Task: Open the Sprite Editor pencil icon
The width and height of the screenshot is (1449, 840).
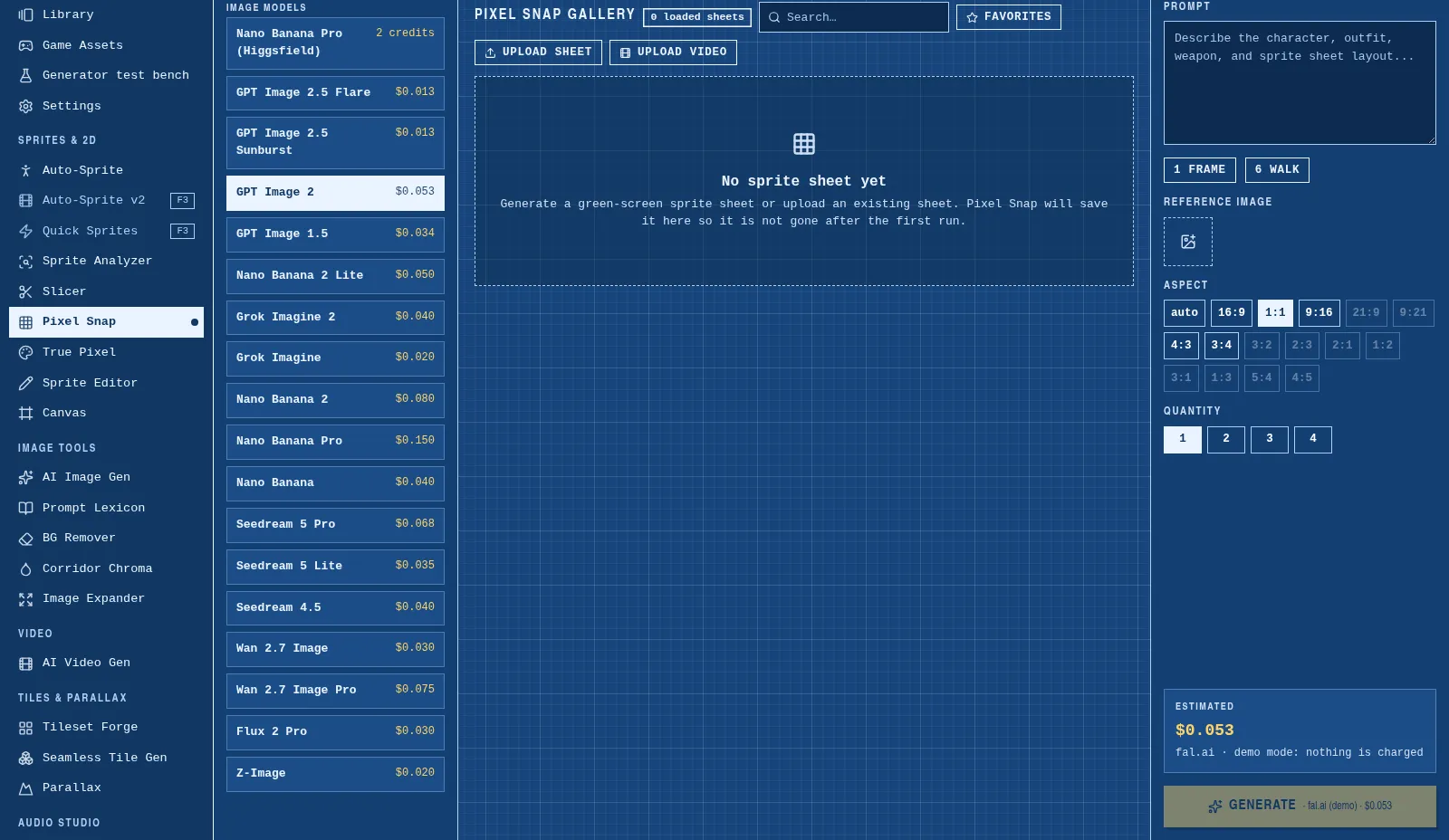Action: pyautogui.click(x=25, y=383)
